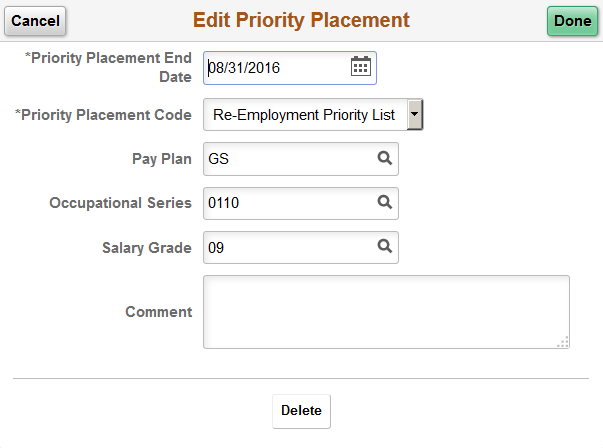Click the Comment box resize handle

click(563, 342)
